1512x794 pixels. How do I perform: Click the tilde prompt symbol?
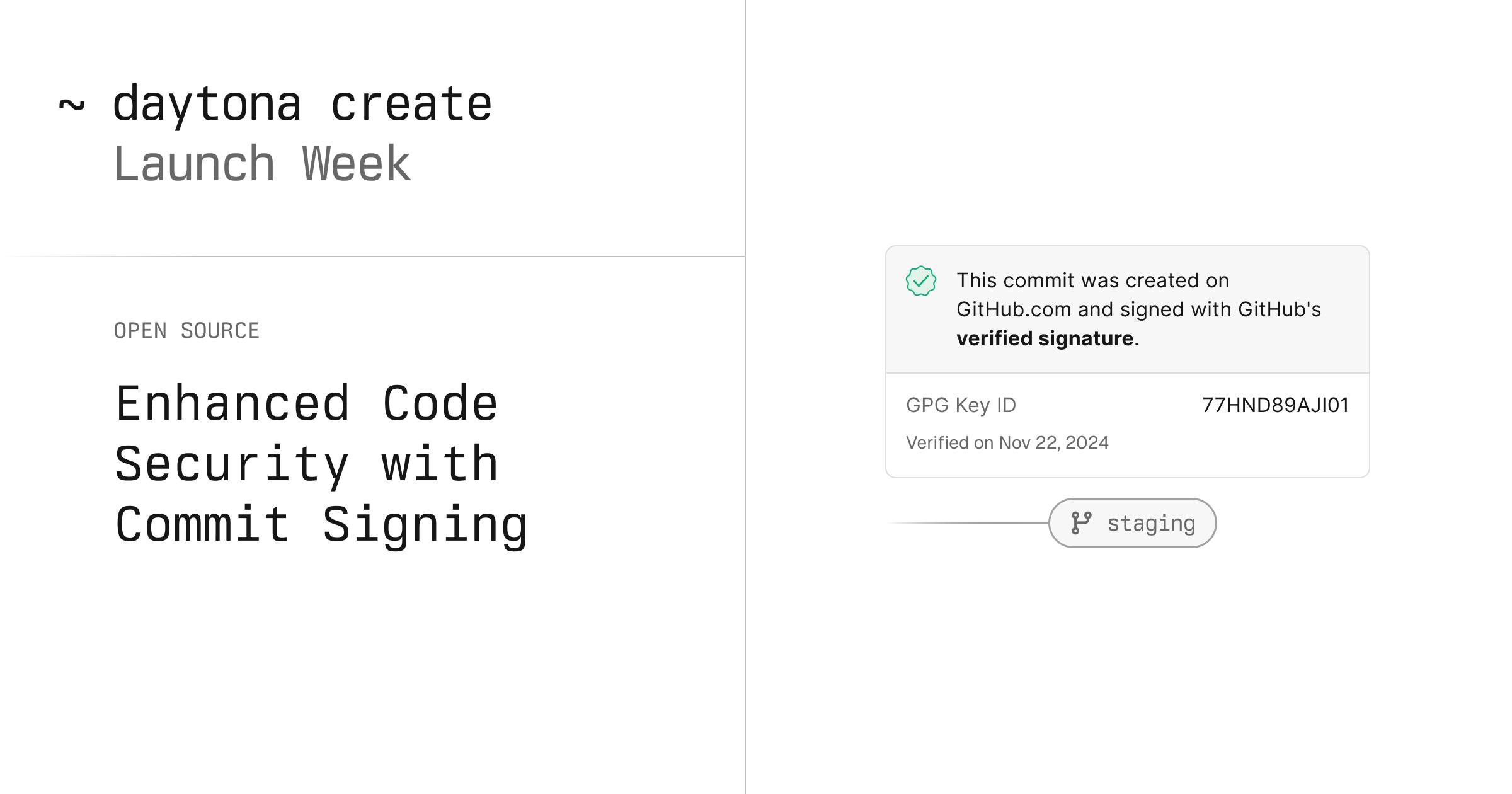pos(71,106)
